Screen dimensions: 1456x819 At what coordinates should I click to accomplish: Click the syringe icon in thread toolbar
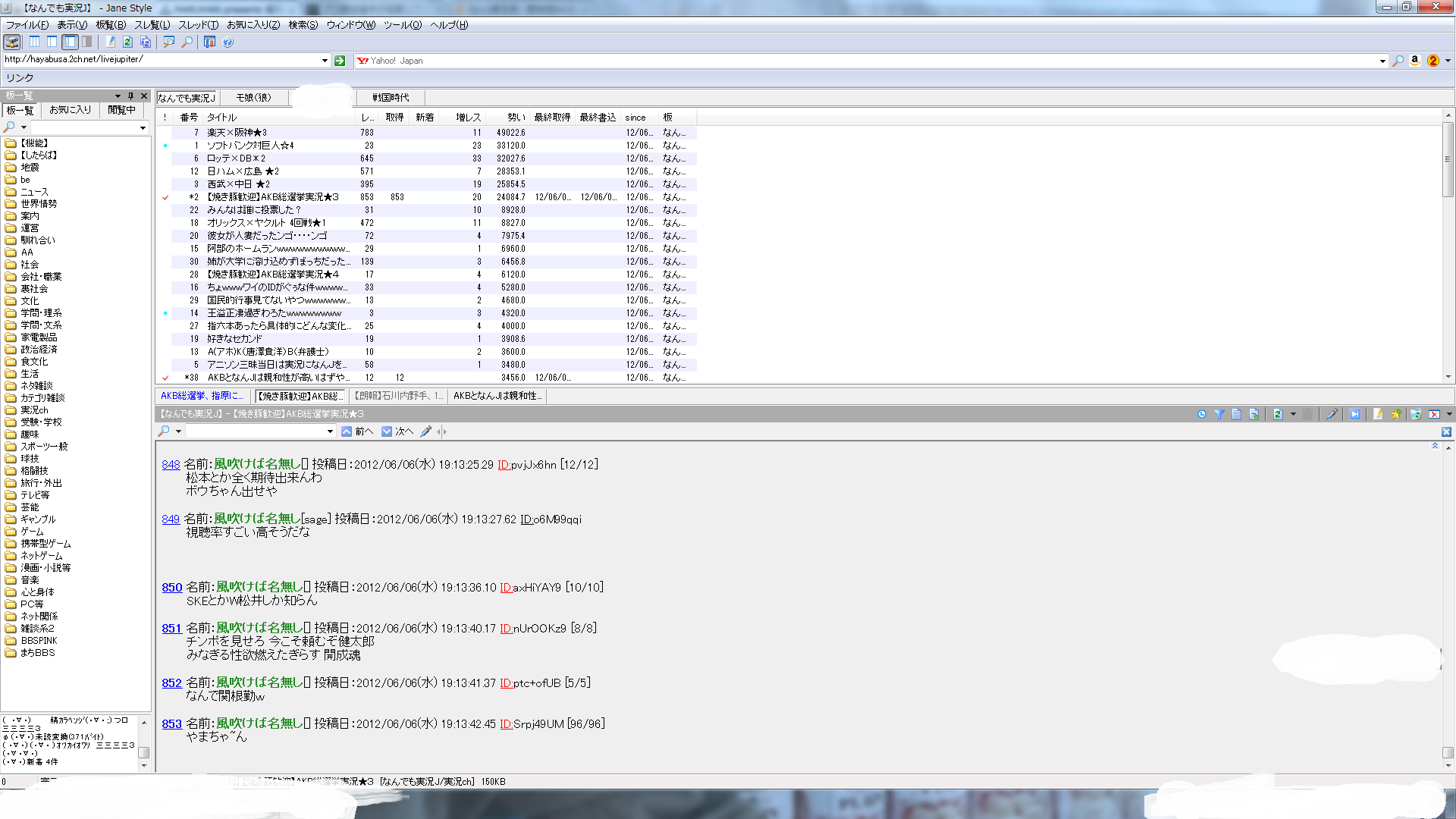tap(1332, 414)
